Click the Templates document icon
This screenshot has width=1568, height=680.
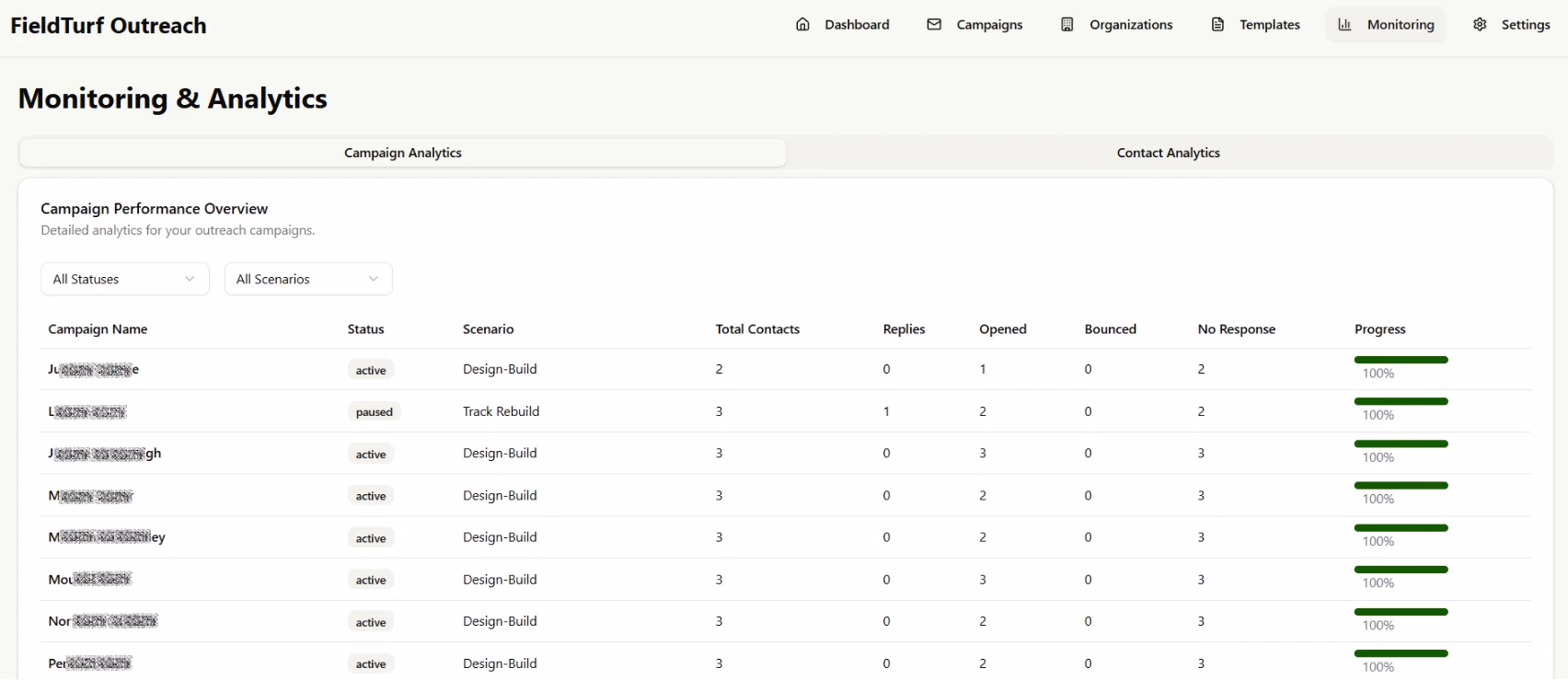coord(1217,25)
